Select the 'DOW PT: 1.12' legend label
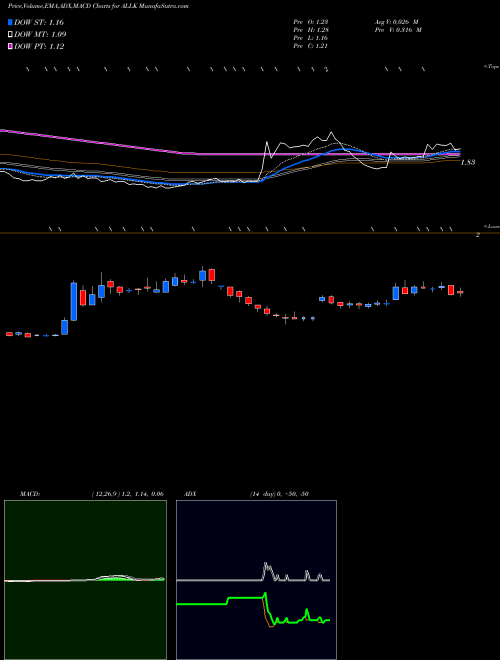 pyautogui.click(x=39, y=47)
